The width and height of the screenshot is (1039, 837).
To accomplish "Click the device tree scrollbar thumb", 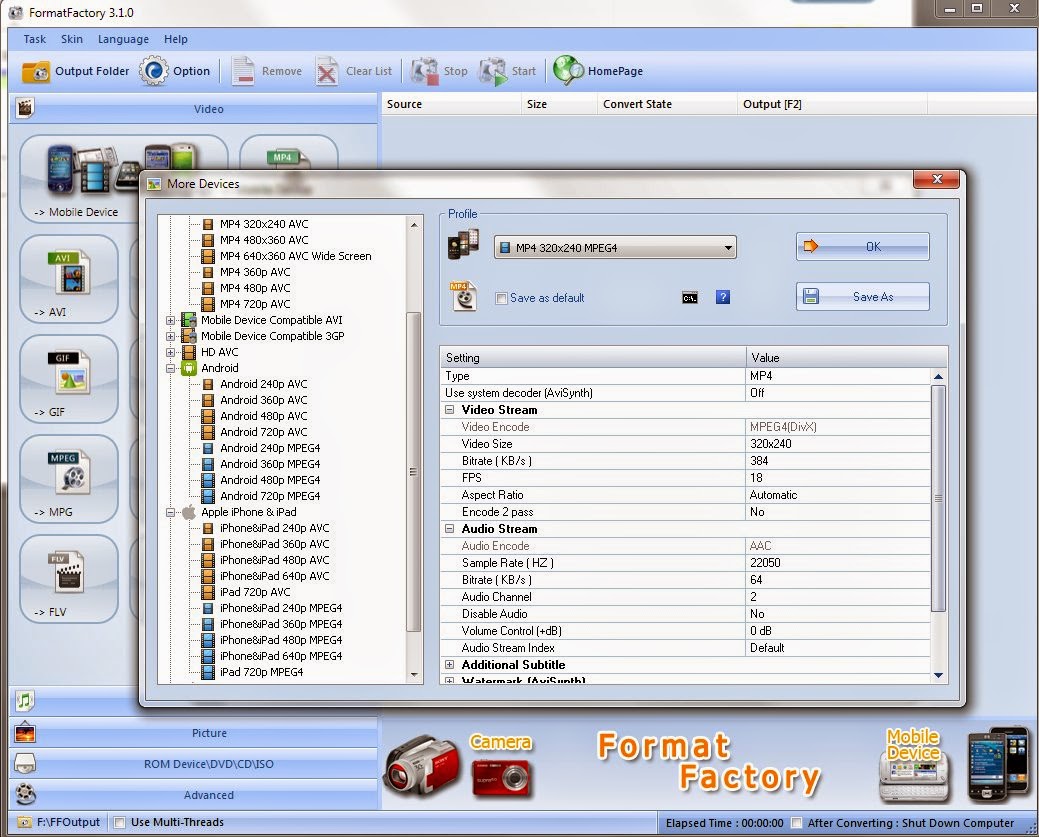I will point(413,471).
